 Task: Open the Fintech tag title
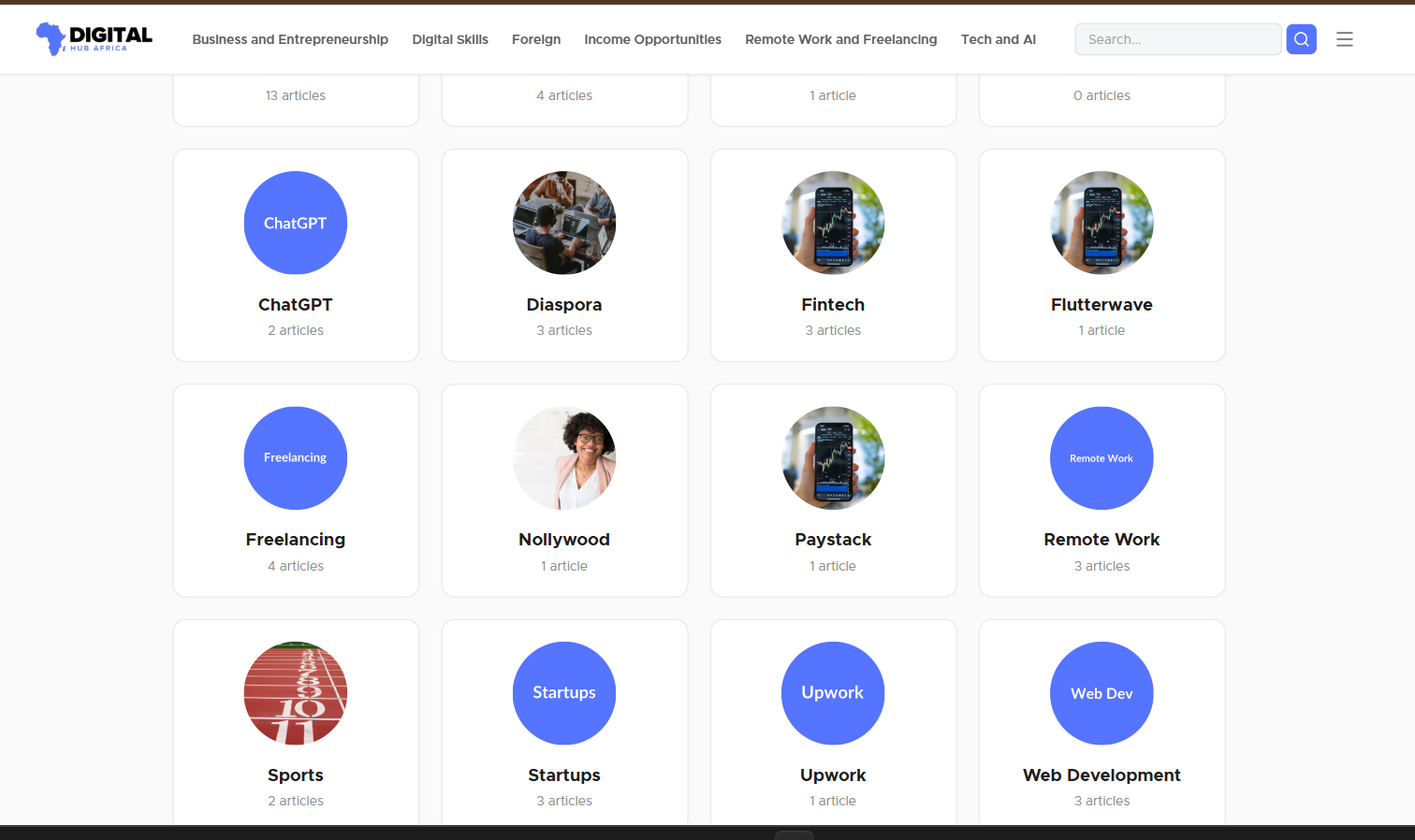tap(833, 305)
